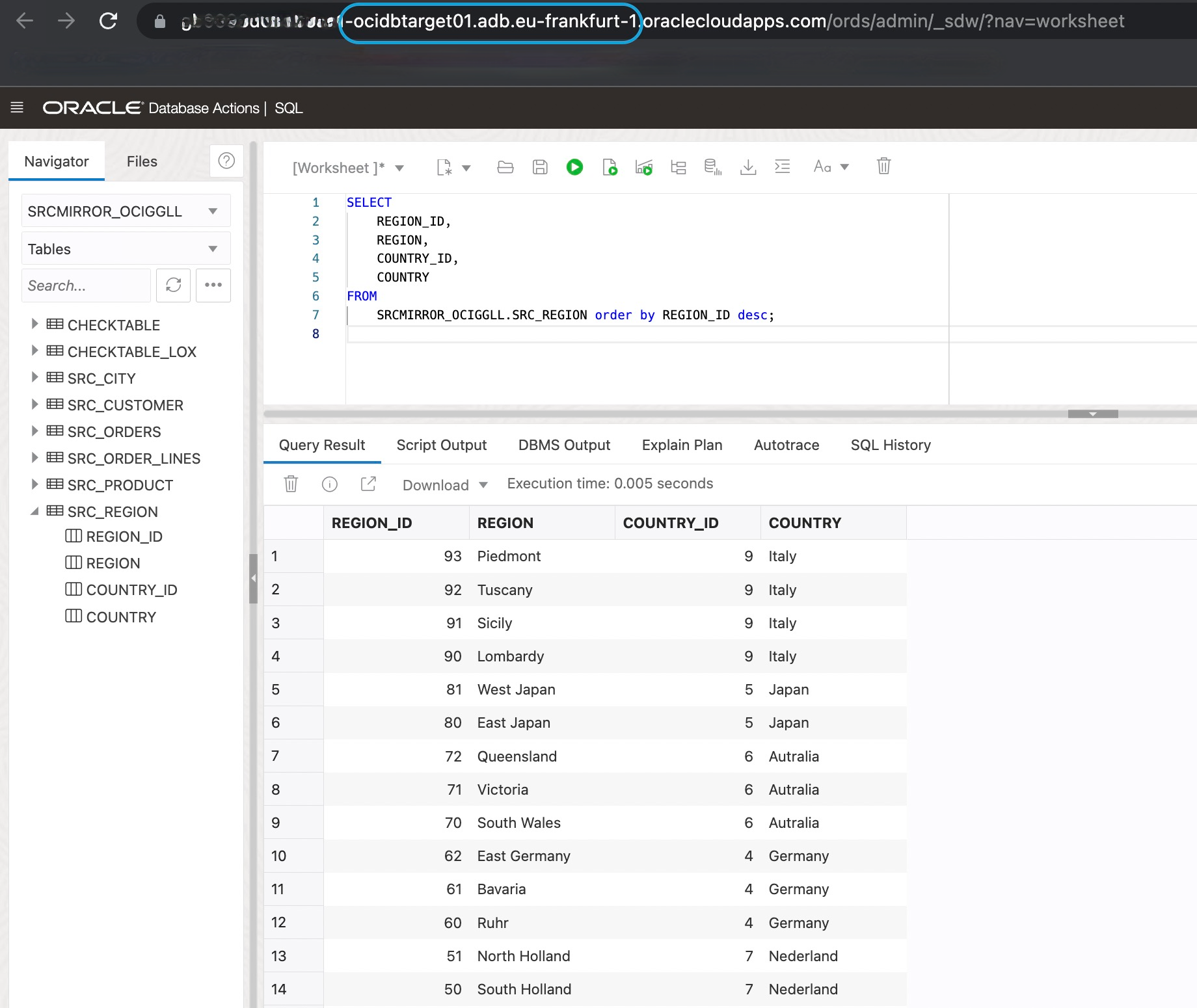Click the Download Editor Content icon
Screen dimensions: 1197x1008
(x=748, y=167)
